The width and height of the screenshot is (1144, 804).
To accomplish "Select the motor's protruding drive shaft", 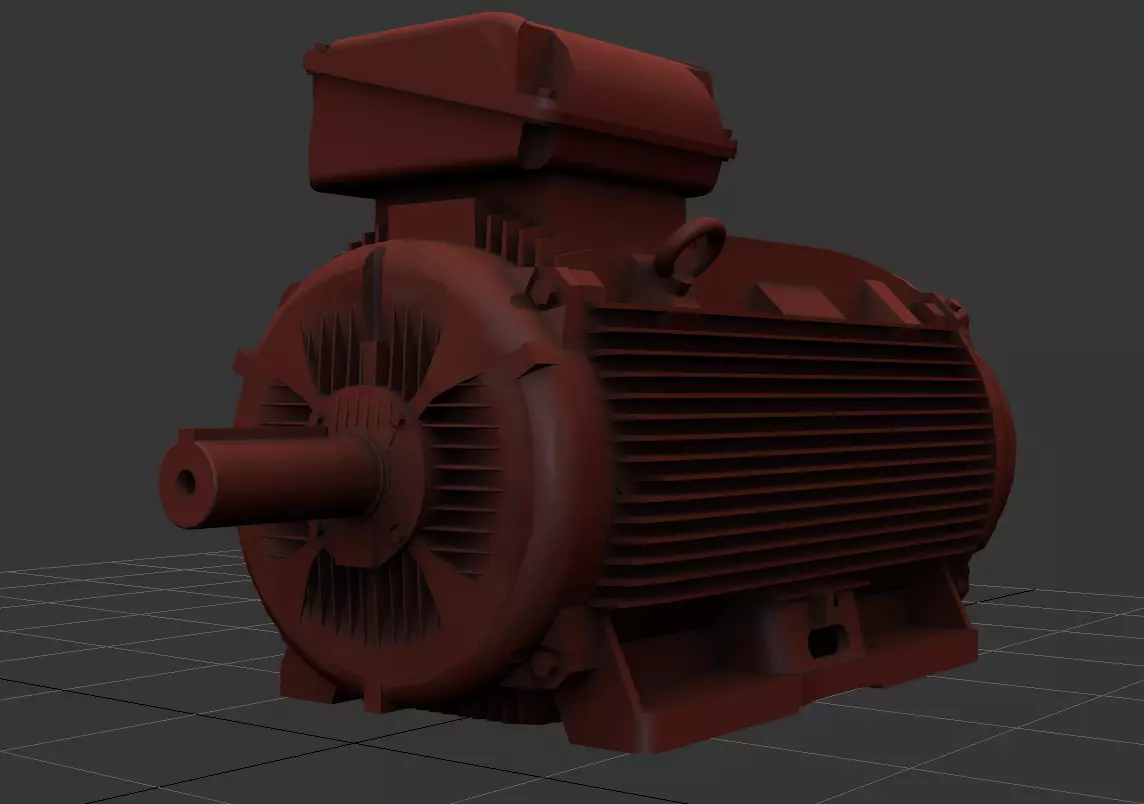I will coord(270,478).
